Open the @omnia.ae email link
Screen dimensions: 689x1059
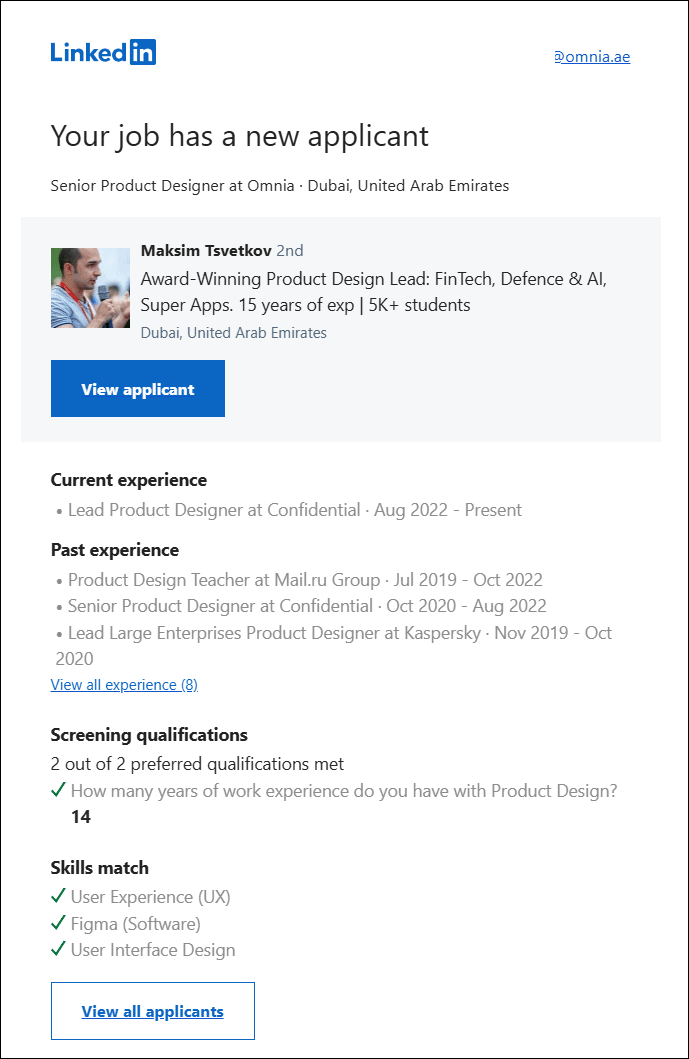pos(592,57)
